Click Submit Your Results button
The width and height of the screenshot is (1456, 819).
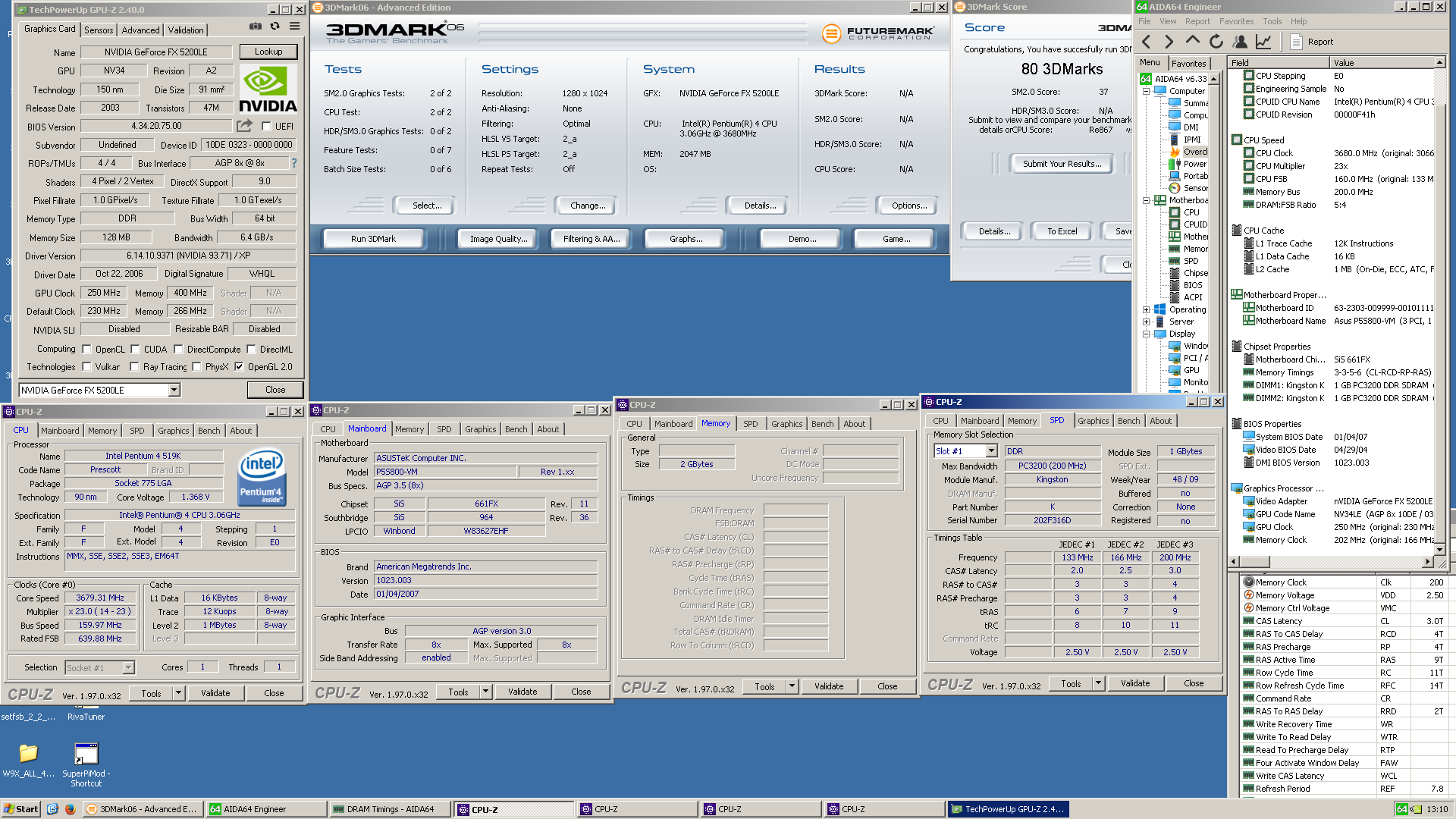pos(1062,164)
